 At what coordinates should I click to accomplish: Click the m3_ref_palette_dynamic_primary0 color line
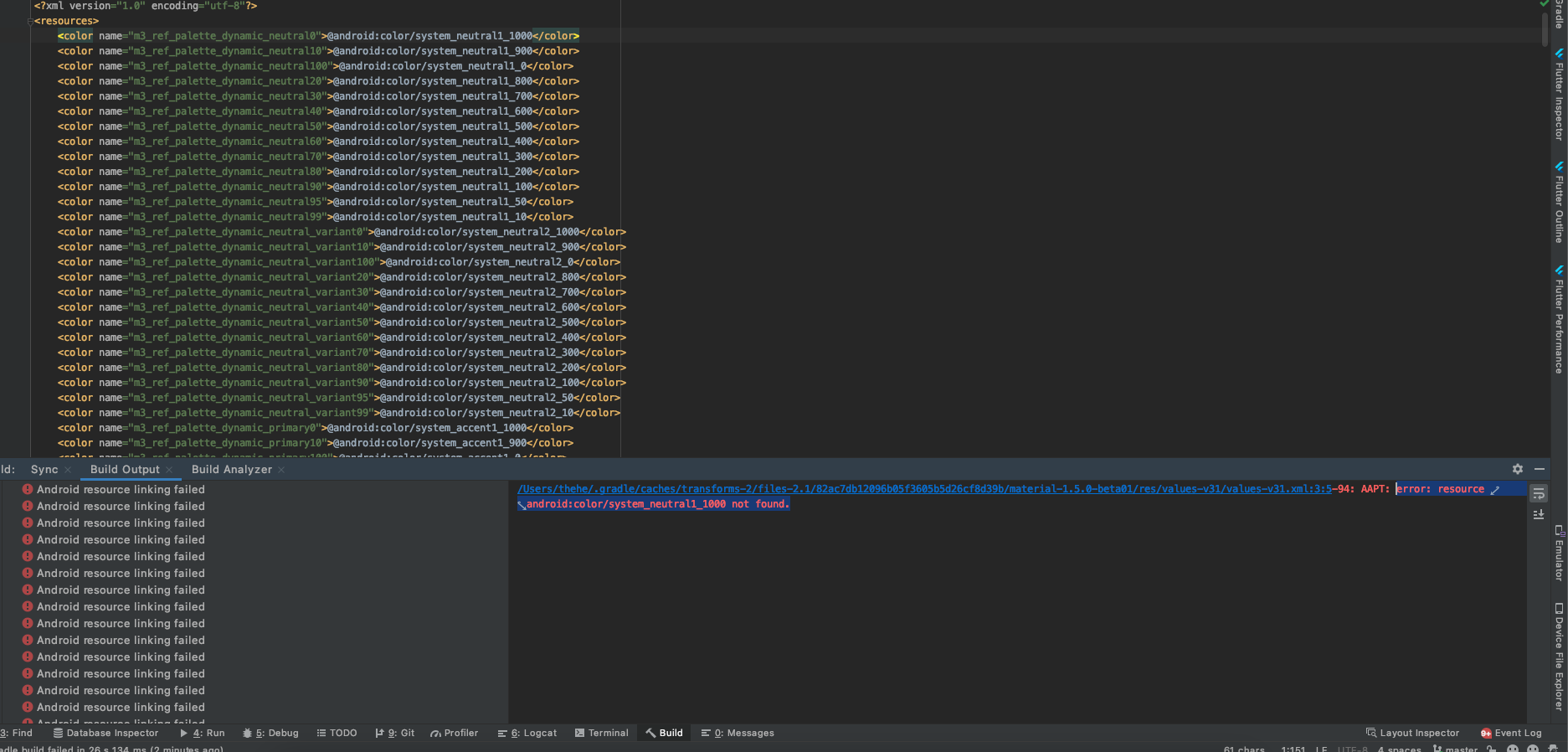(x=316, y=428)
